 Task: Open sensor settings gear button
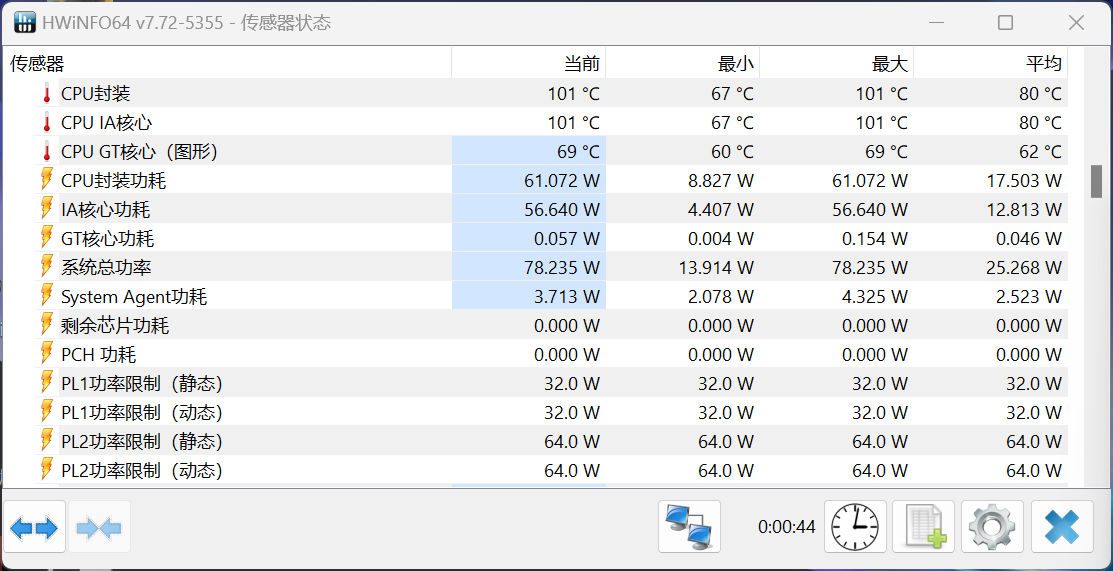coord(992,527)
